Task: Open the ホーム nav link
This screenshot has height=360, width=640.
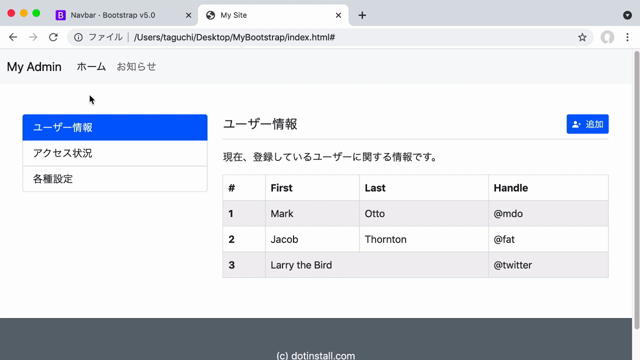Action: (91, 67)
